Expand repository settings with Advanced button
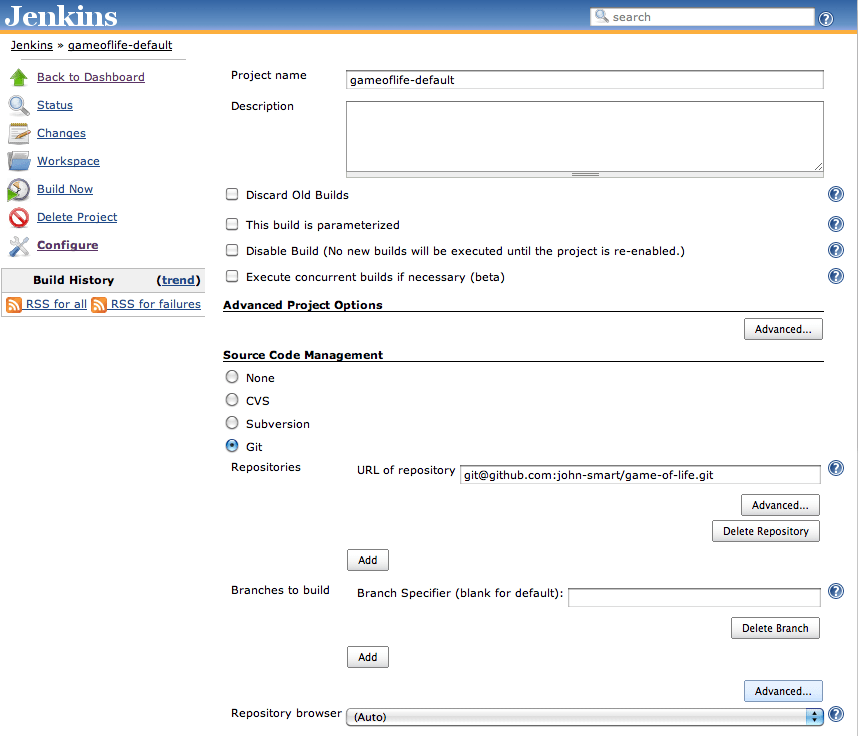The width and height of the screenshot is (858, 736). pos(780,505)
